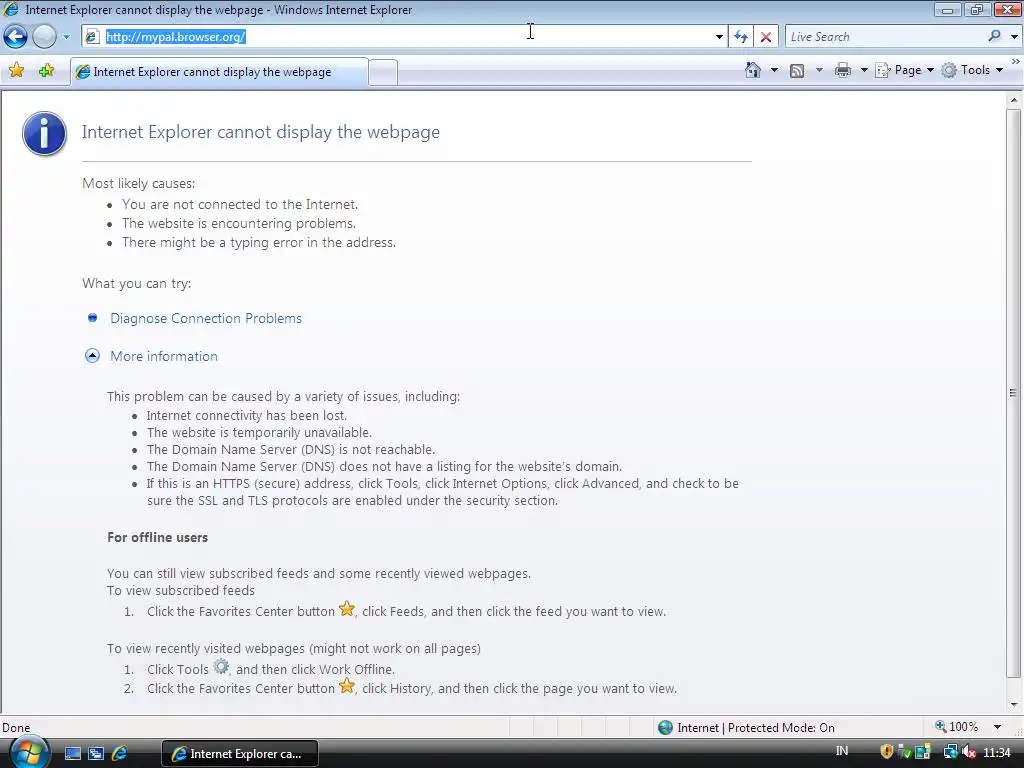The height and width of the screenshot is (768, 1024).
Task: Expand the address bar history dropdown
Action: click(719, 37)
